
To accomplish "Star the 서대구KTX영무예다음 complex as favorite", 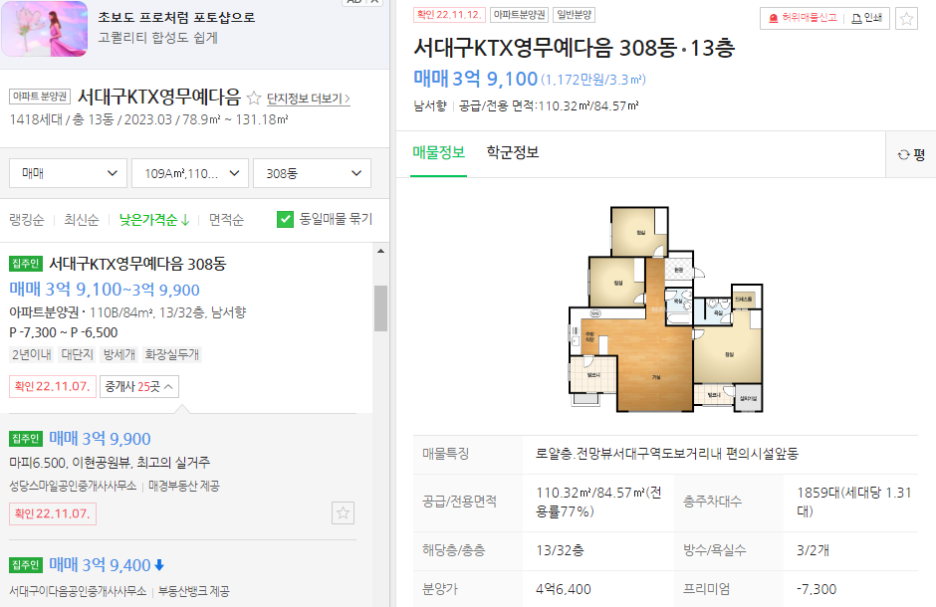I will click(254, 98).
